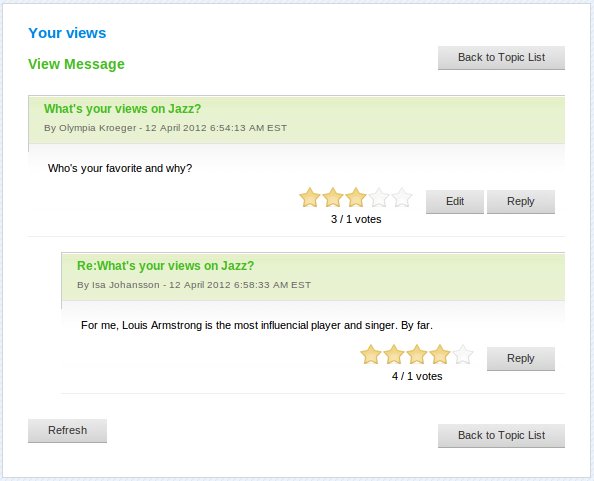Click fourth star on Louis Armstrong reply
This screenshot has width=594, height=481.
[x=440, y=355]
